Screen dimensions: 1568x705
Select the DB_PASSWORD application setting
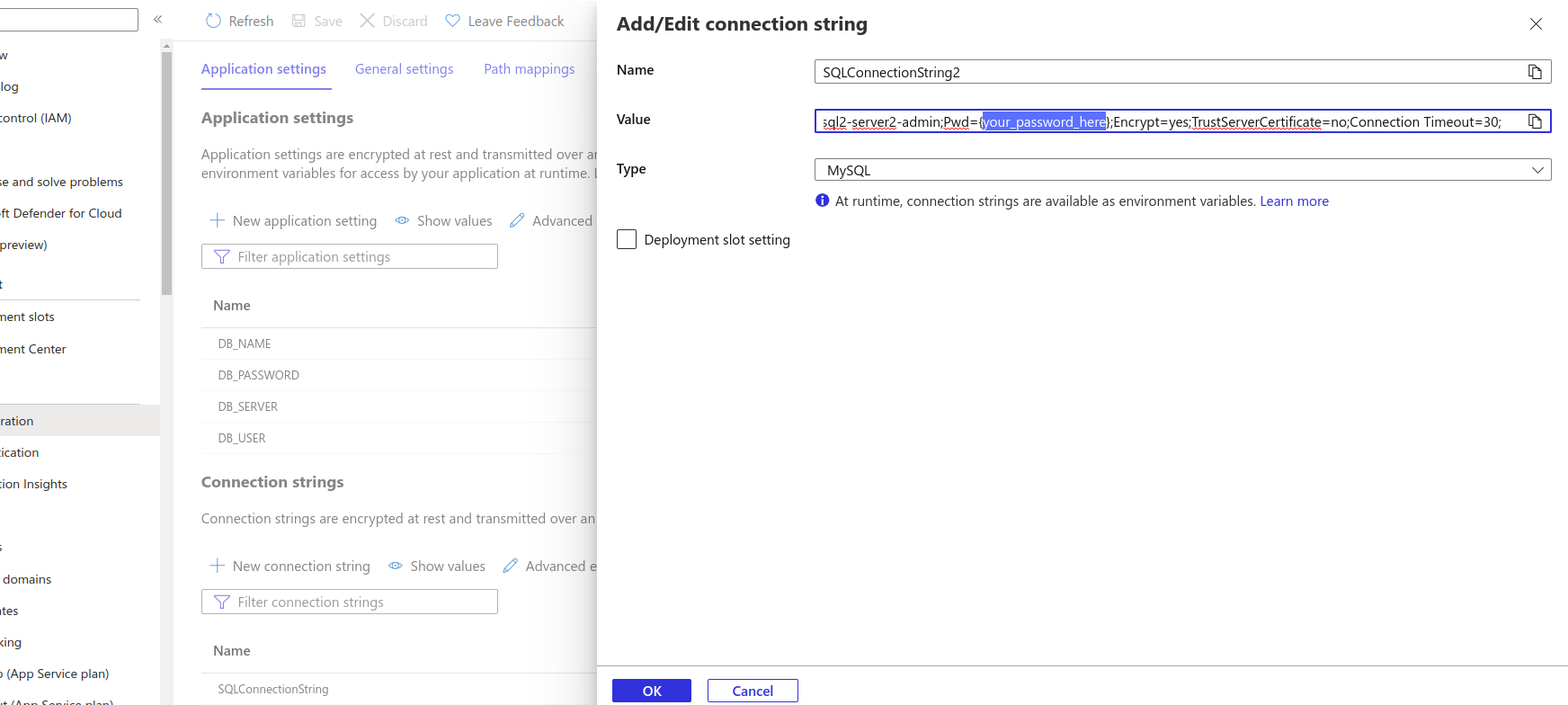point(258,375)
